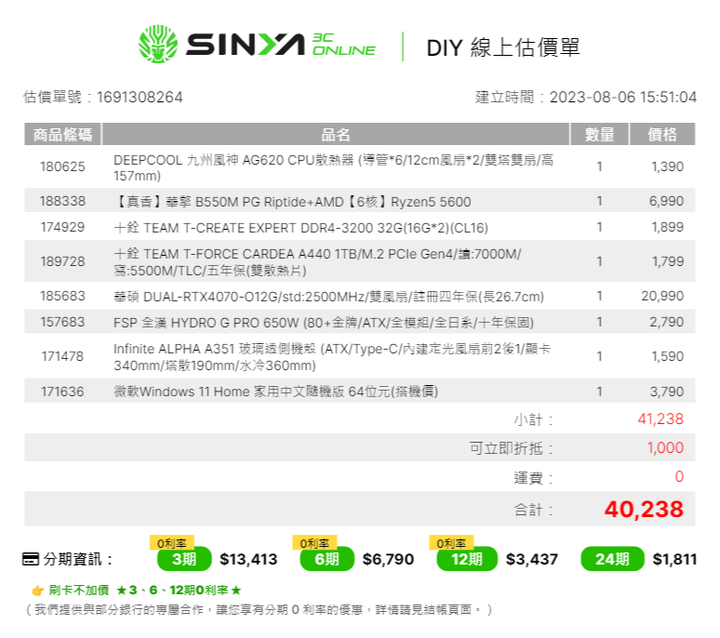This screenshot has height=638, width=720.
Task: Click price 2,790 of the FSP power supply
Action: click(x=667, y=322)
